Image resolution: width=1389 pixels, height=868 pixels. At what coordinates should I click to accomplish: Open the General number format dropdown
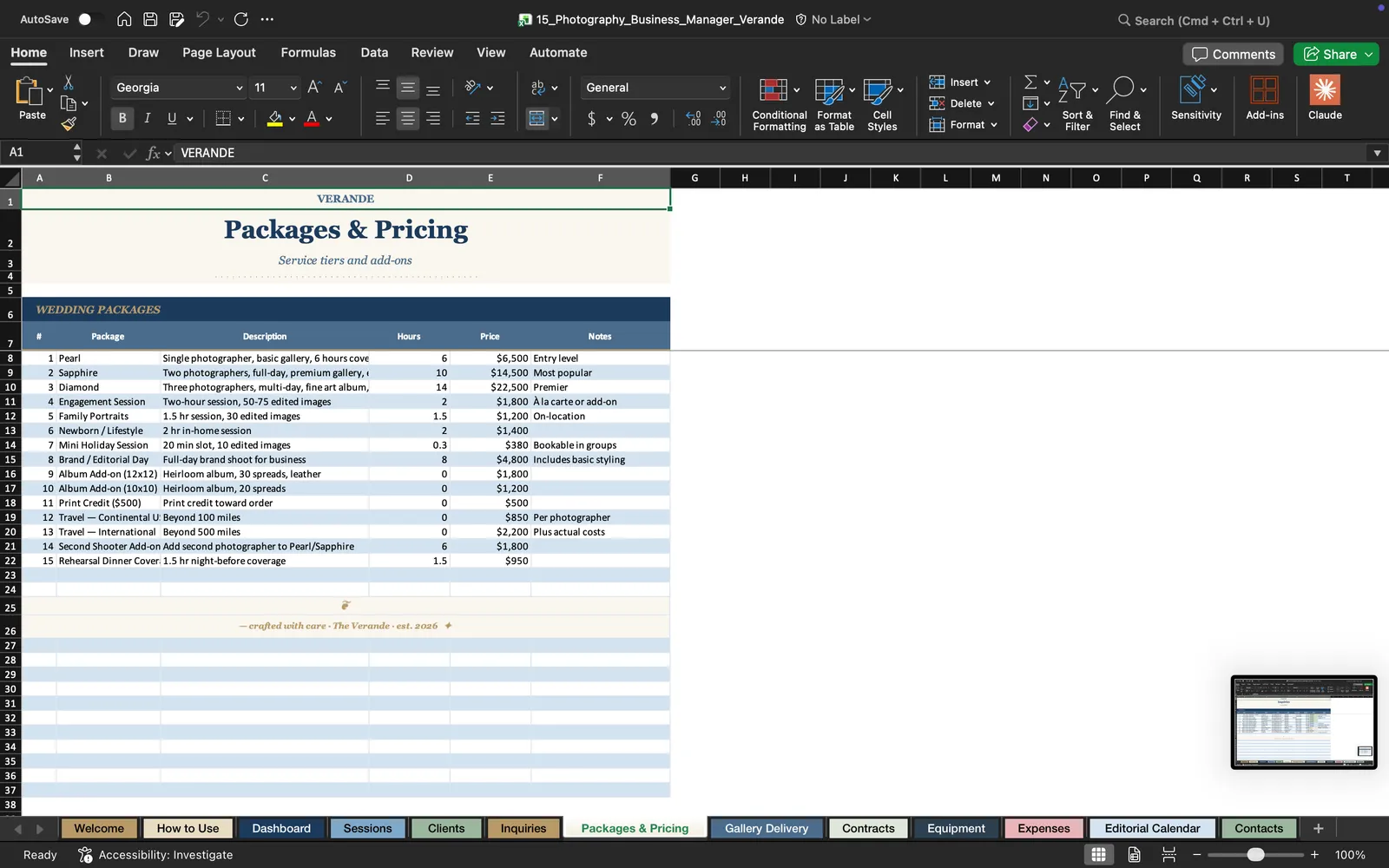click(722, 88)
